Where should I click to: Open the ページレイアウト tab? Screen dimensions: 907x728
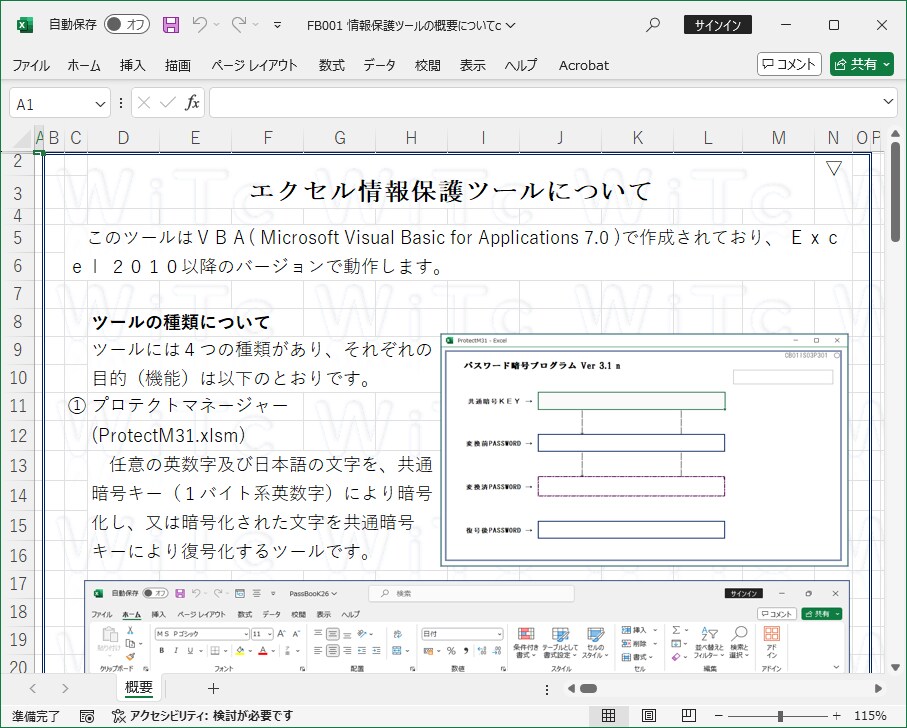254,65
